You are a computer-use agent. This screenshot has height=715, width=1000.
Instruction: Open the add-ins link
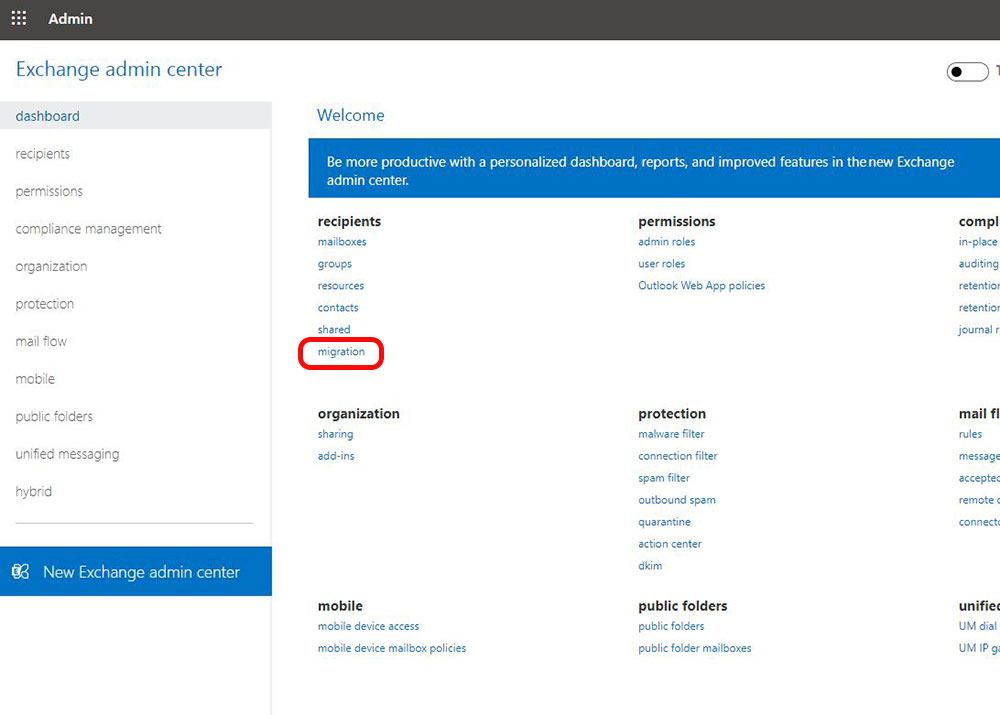coord(336,456)
